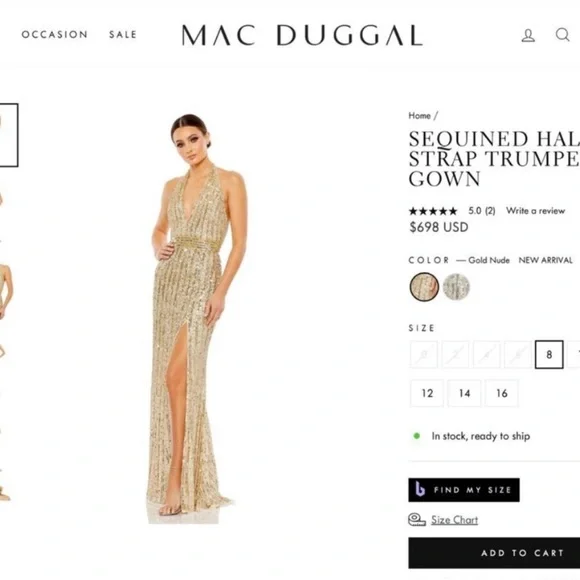
Task: Click the Mac Duggal logo
Action: (302, 36)
